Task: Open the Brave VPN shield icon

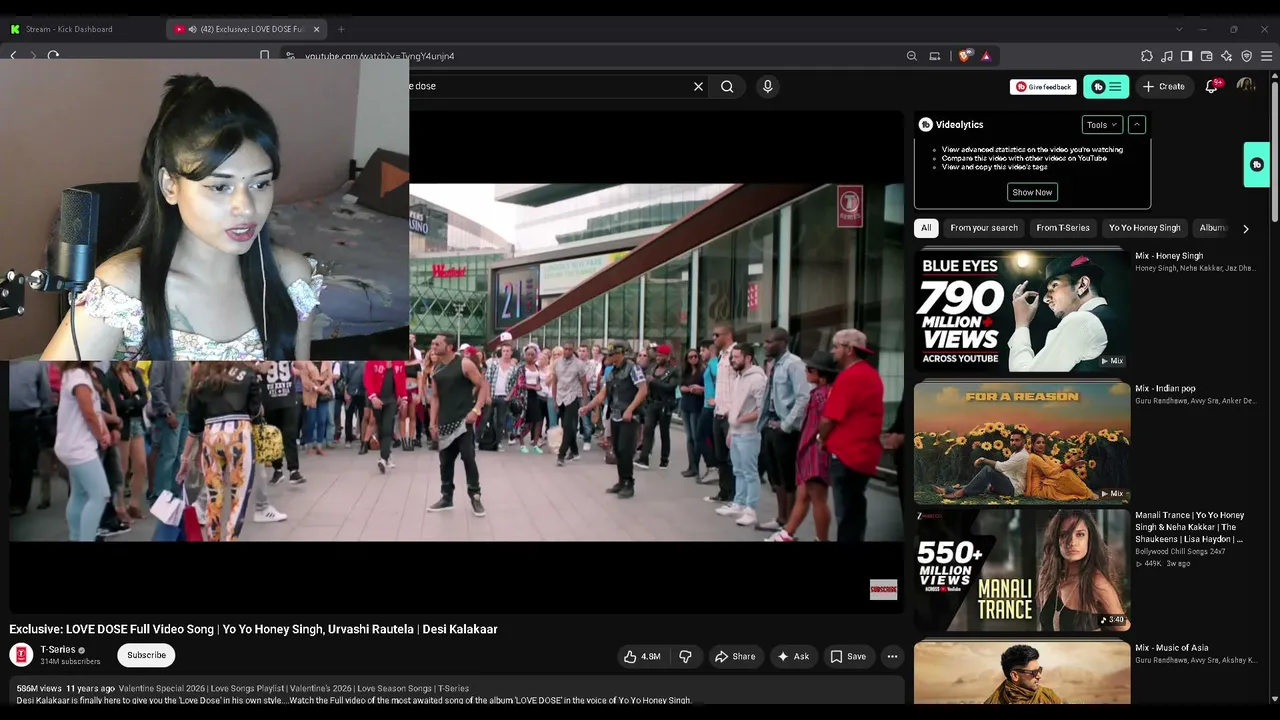Action: 1247,56
